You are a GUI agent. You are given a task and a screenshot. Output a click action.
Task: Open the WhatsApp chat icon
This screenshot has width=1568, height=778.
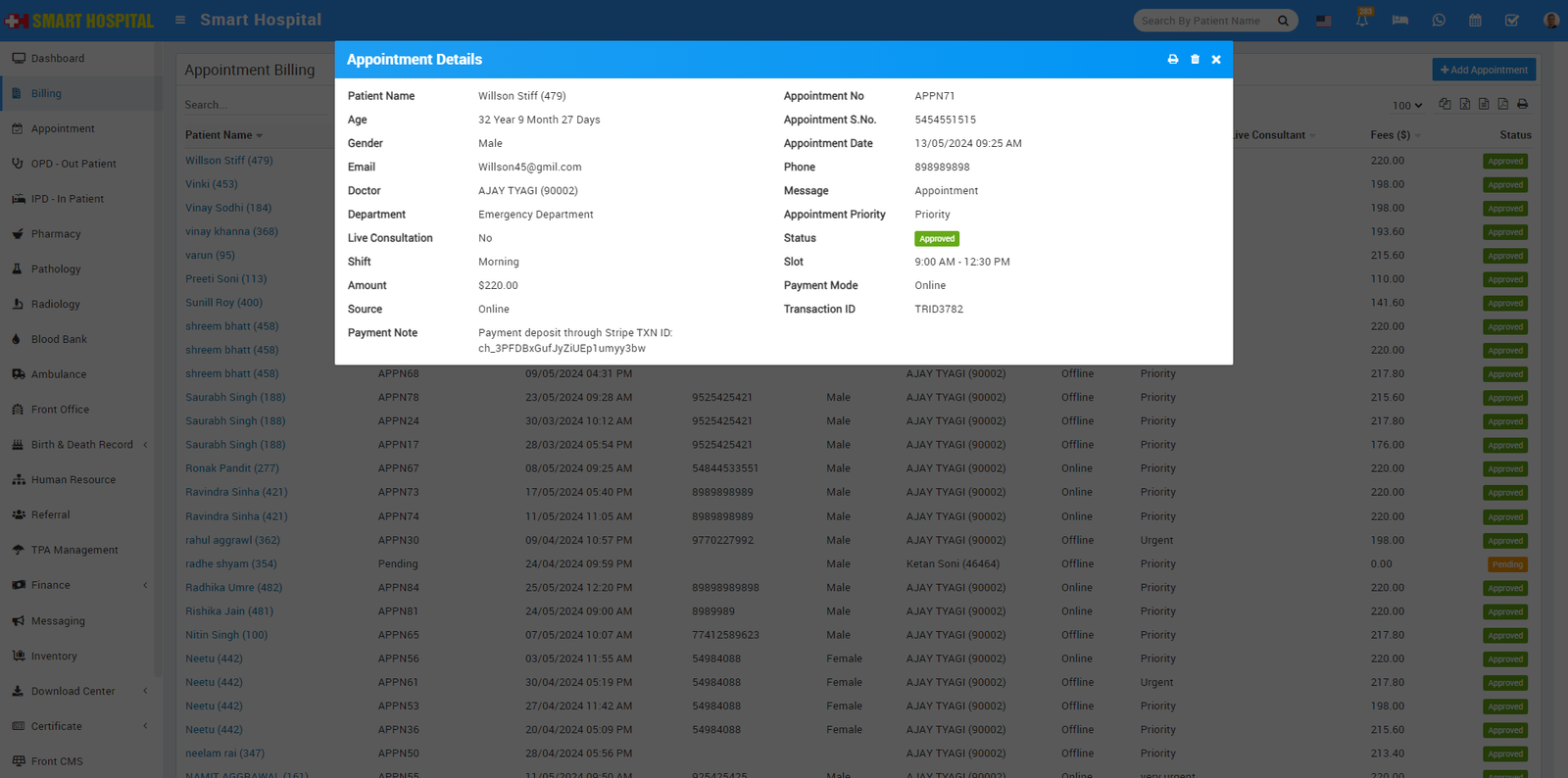(1439, 21)
